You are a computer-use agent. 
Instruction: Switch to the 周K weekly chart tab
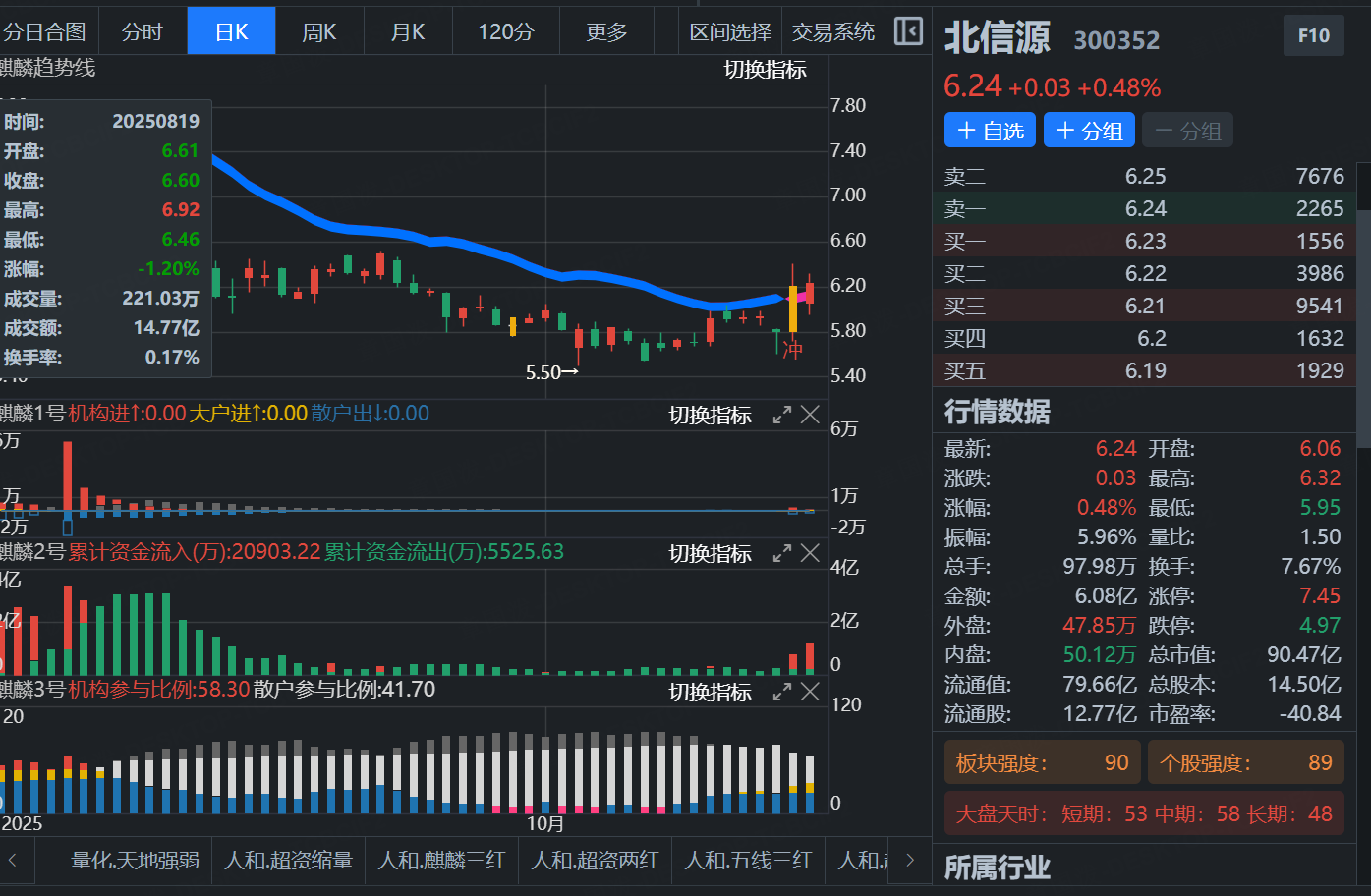[318, 32]
